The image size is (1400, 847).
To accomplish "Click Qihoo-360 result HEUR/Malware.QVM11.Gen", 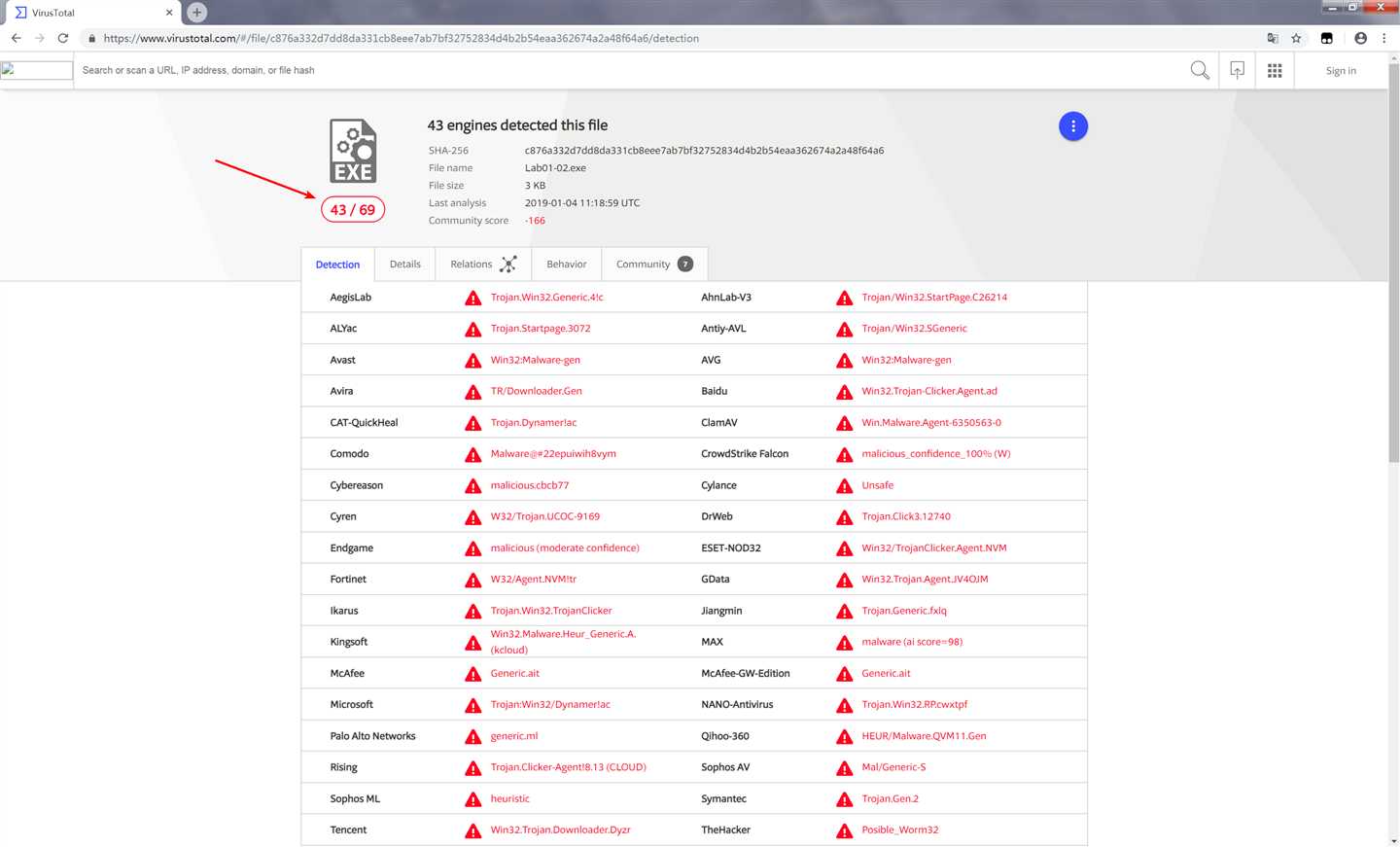I will pos(924,736).
